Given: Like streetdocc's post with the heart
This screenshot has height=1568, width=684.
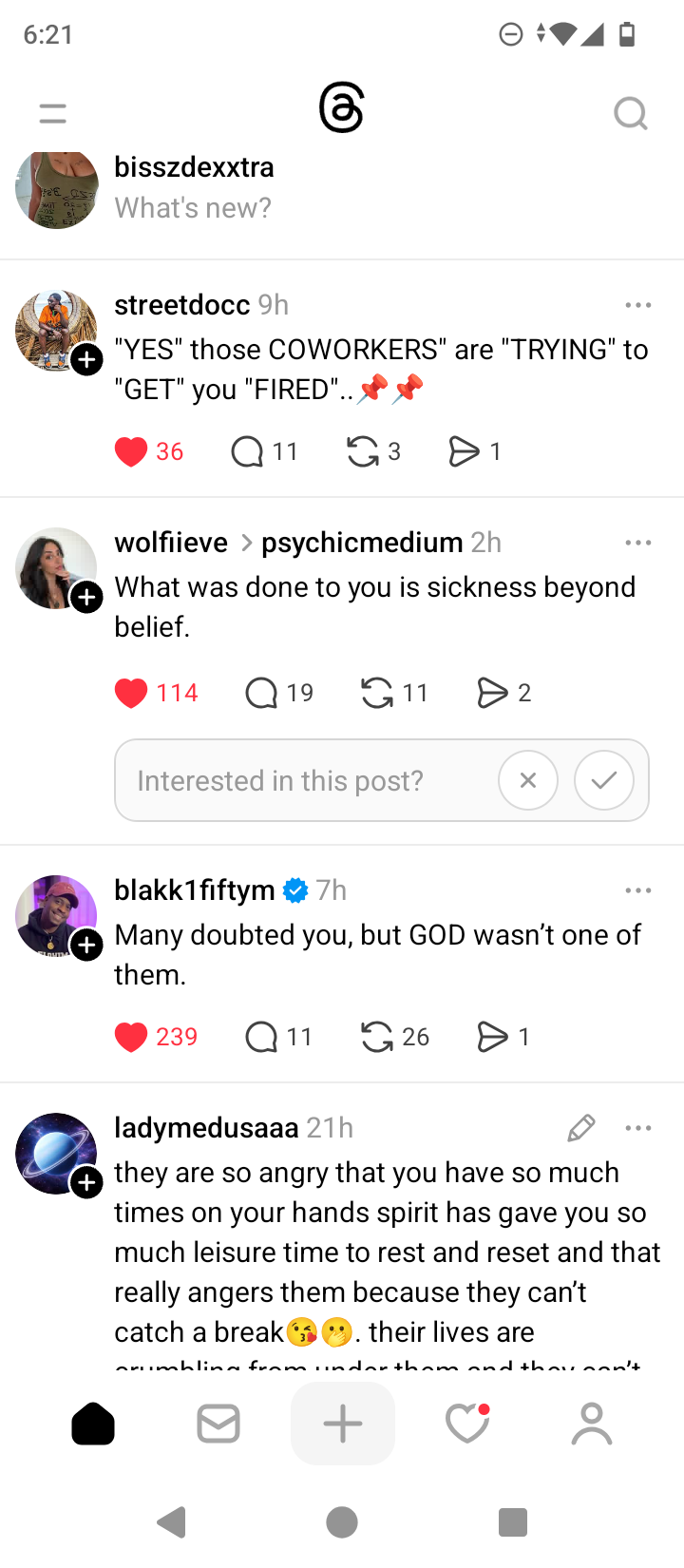Looking at the screenshot, I should [x=131, y=451].
